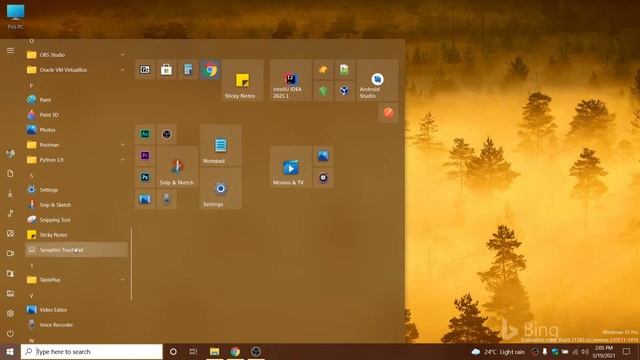
Task: Open Music from the Start sidebar
Action: pos(10,213)
